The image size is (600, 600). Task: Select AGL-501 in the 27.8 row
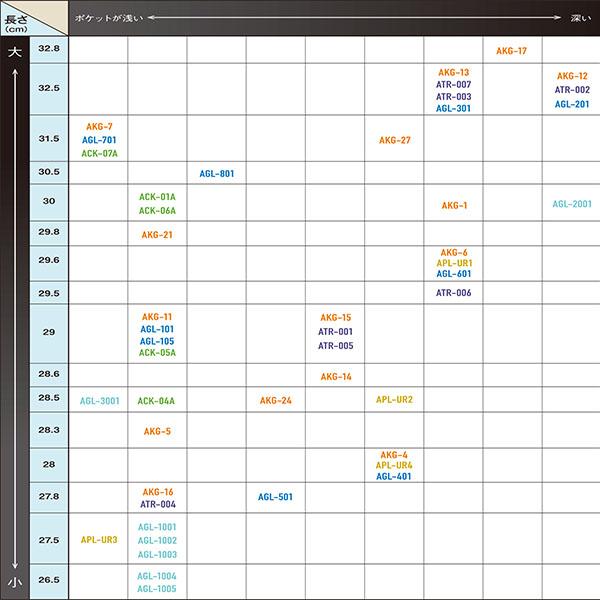point(275,497)
